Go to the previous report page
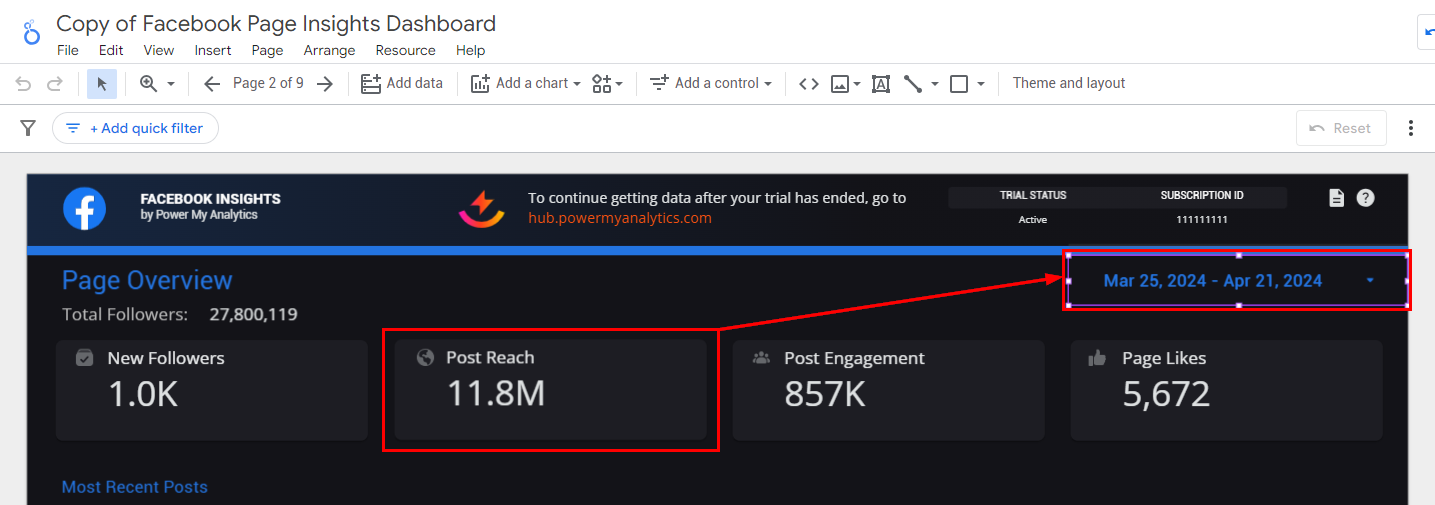Image resolution: width=1435 pixels, height=505 pixels. coord(211,84)
